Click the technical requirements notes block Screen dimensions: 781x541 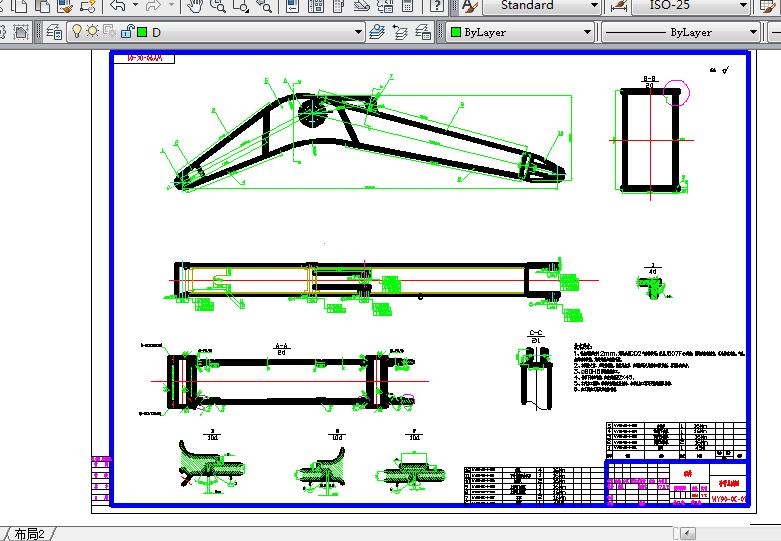(x=659, y=367)
